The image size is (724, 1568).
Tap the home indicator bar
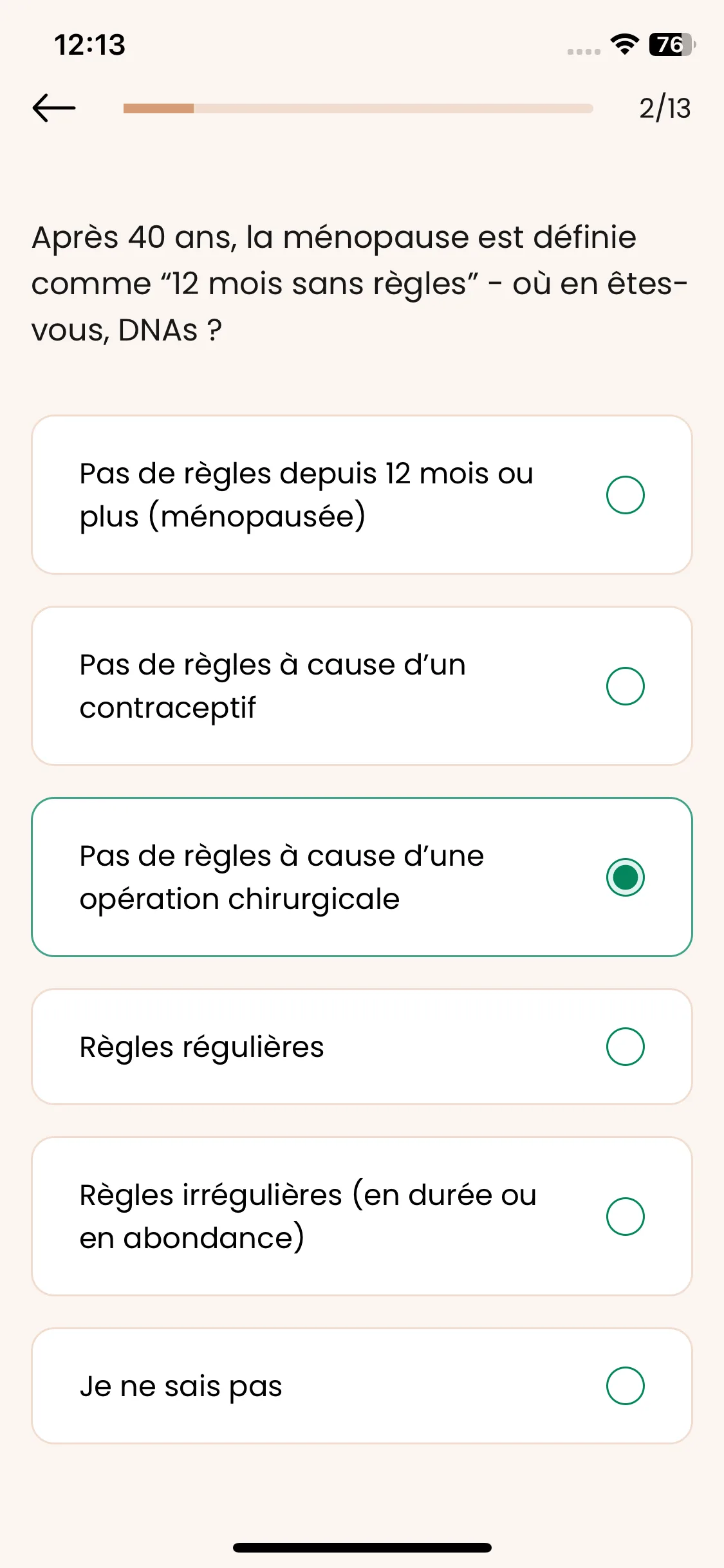[x=362, y=1547]
